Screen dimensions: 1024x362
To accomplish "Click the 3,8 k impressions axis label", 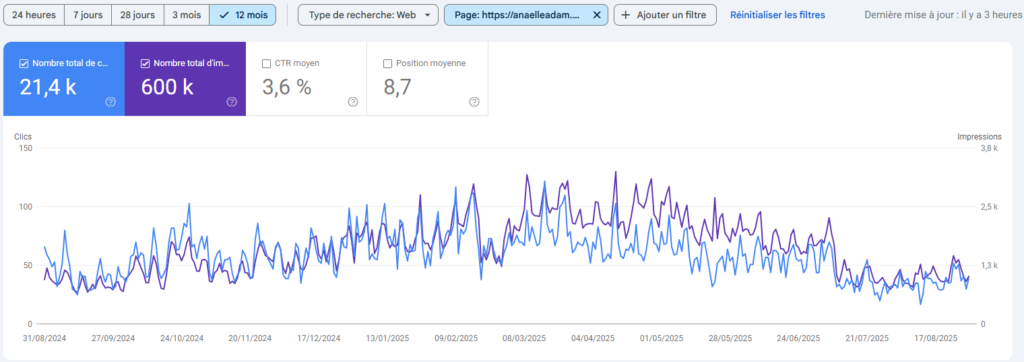I will pyautogui.click(x=990, y=149).
